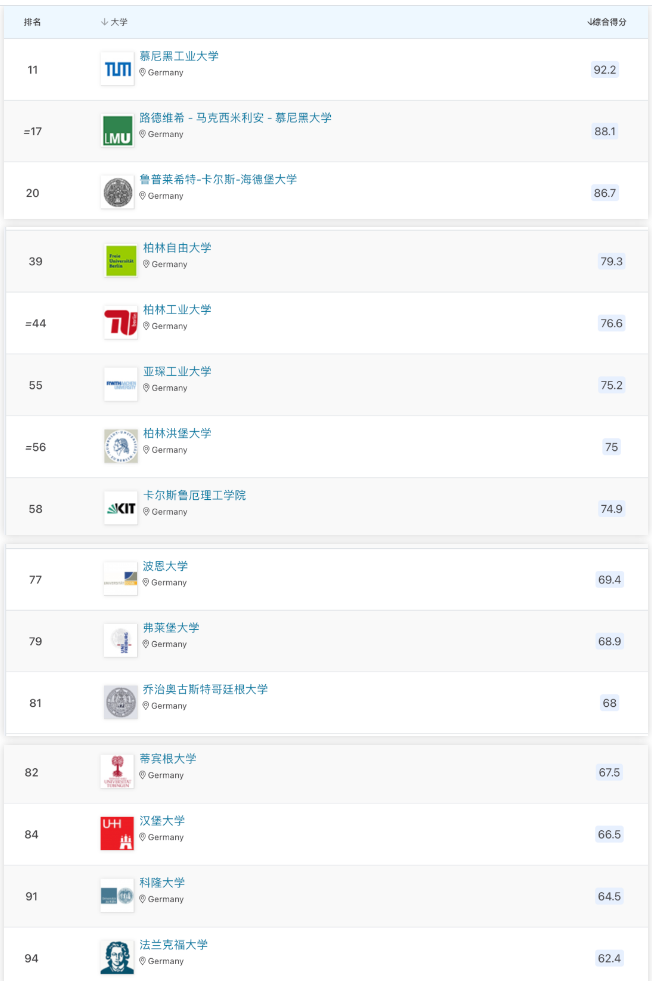Click the TUM university logo
652x981 pixels.
[x=118, y=69]
